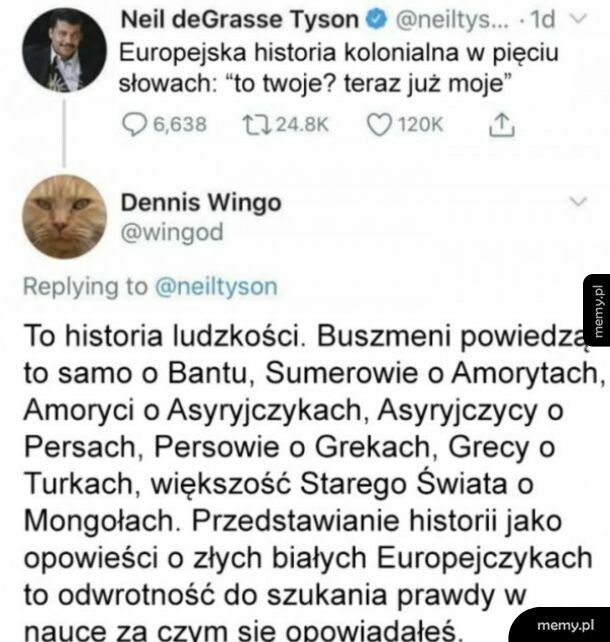Open the share upload icon

point(502,124)
